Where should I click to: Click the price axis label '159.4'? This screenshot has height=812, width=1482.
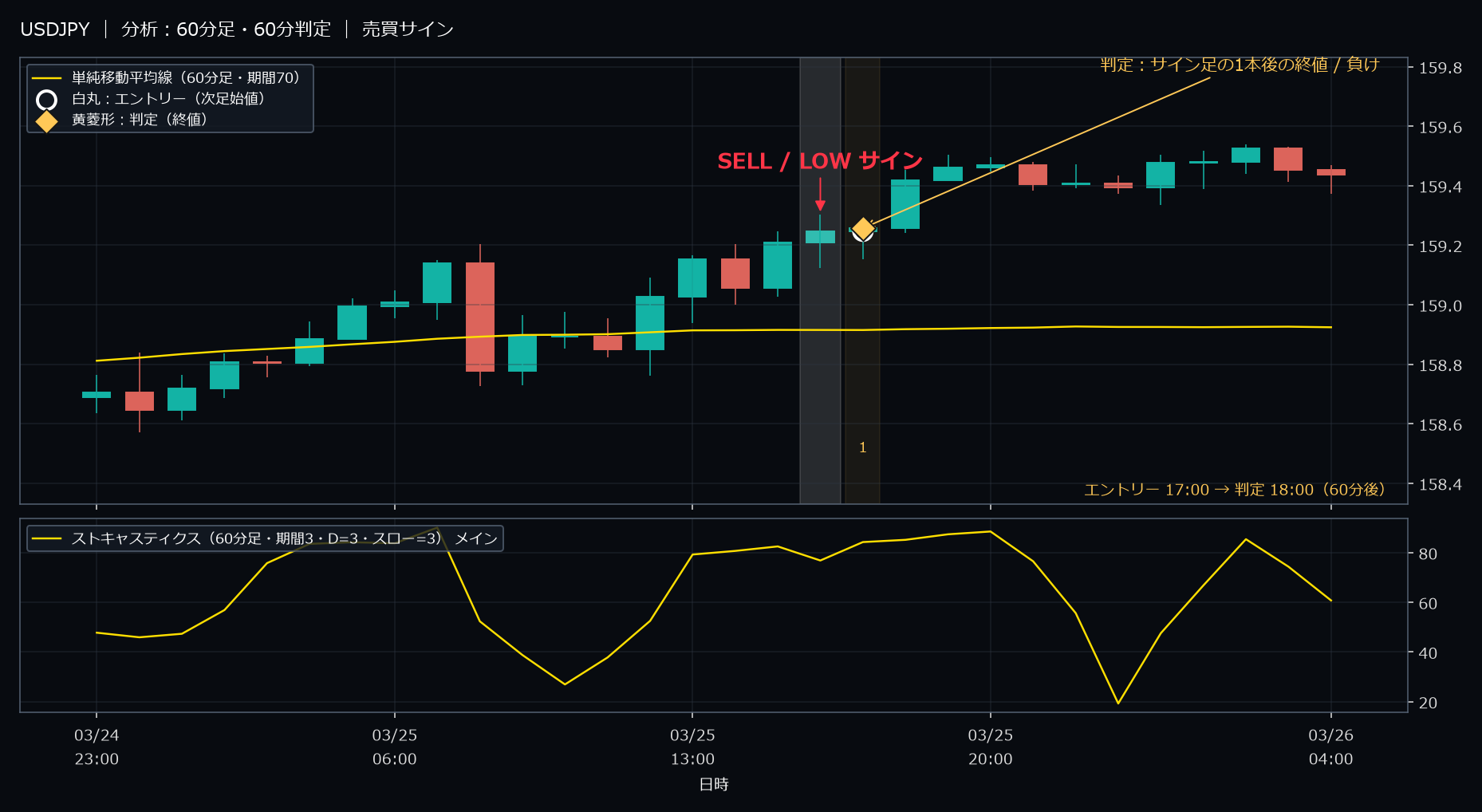coord(1440,187)
